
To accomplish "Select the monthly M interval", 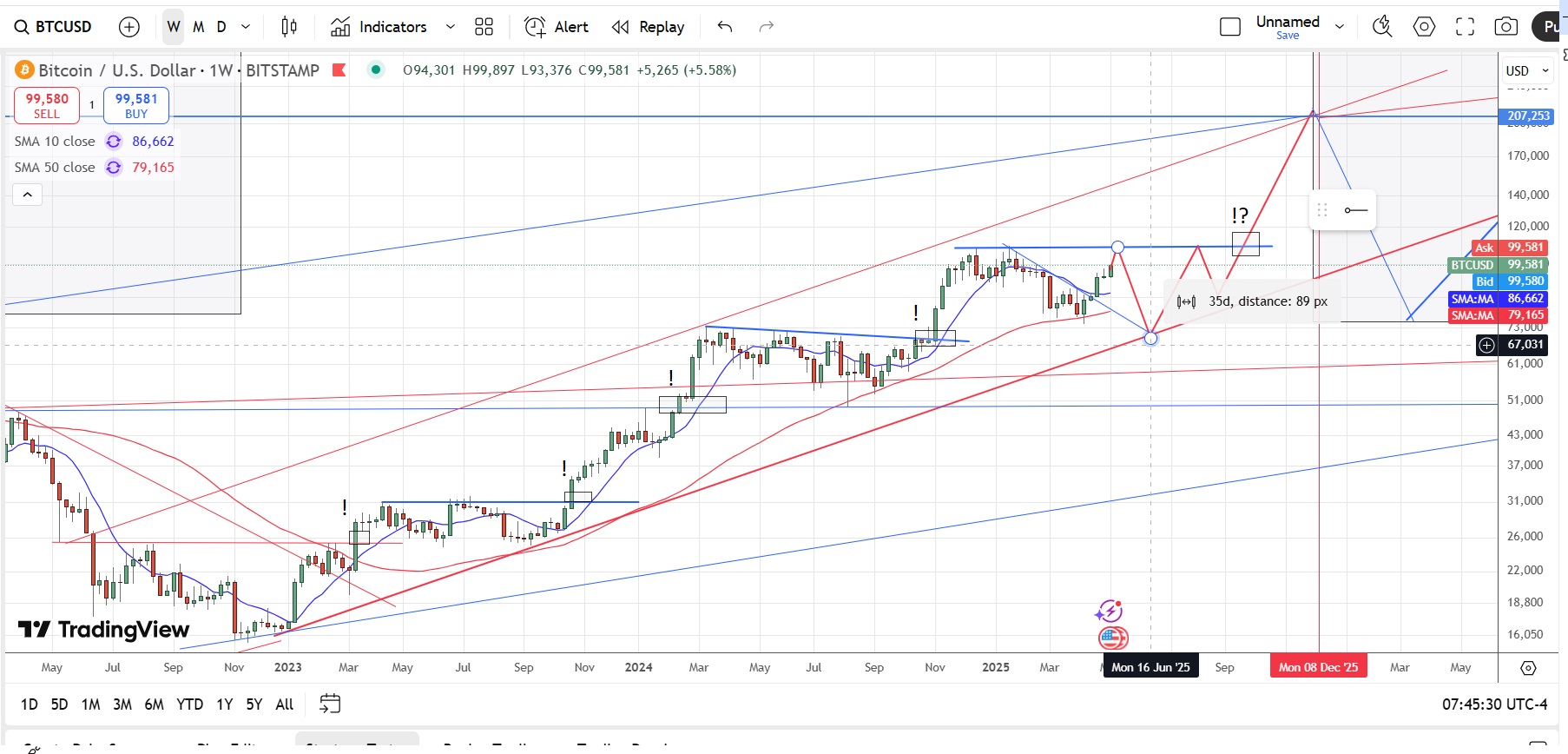I will click(x=198, y=27).
